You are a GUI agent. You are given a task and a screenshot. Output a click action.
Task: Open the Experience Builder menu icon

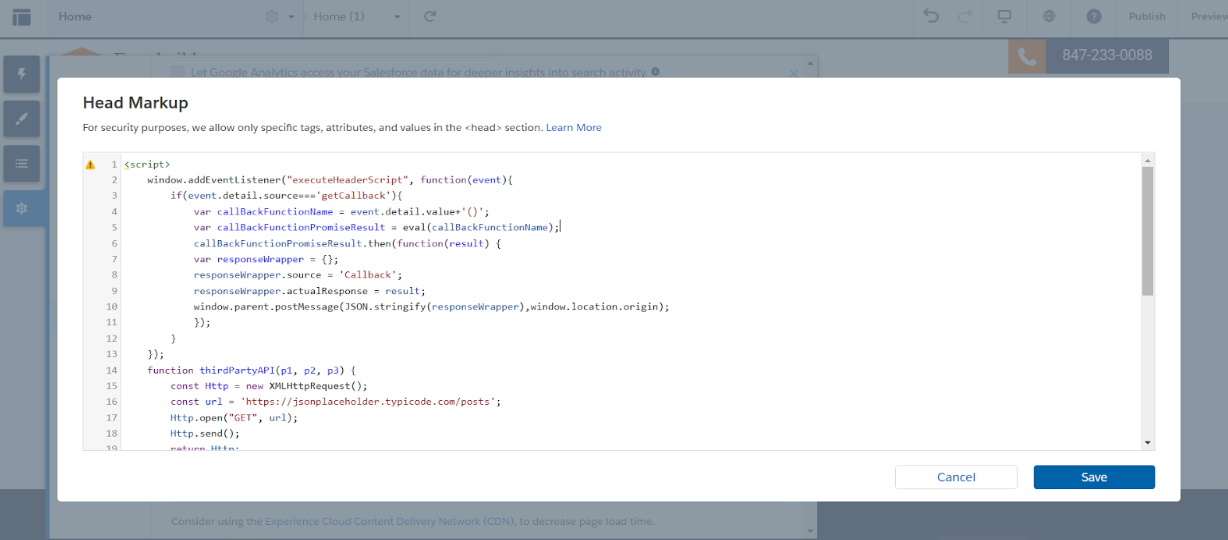(x=21, y=16)
